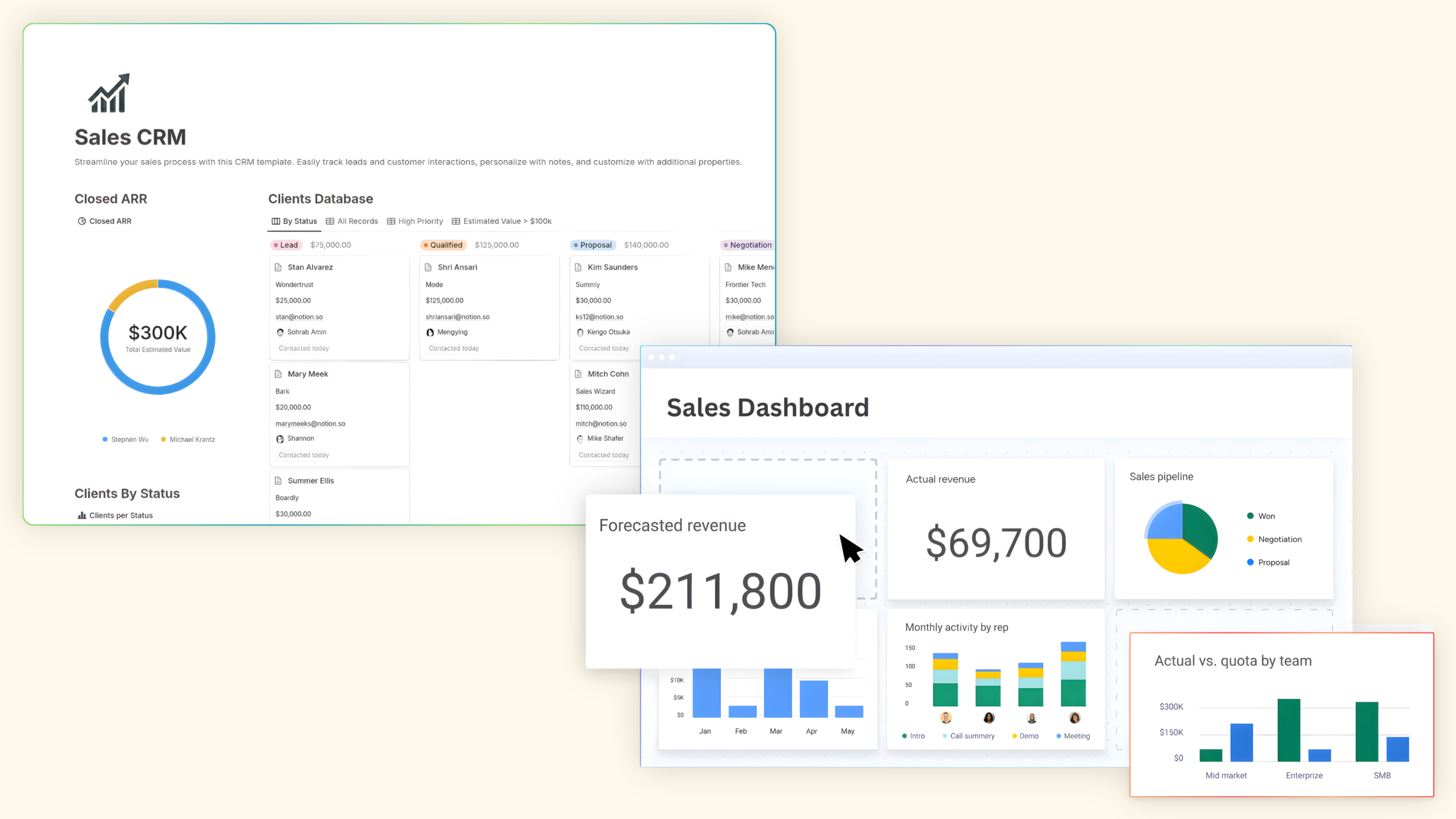Click the Qualified status label
This screenshot has height=819, width=1456.
443,245
